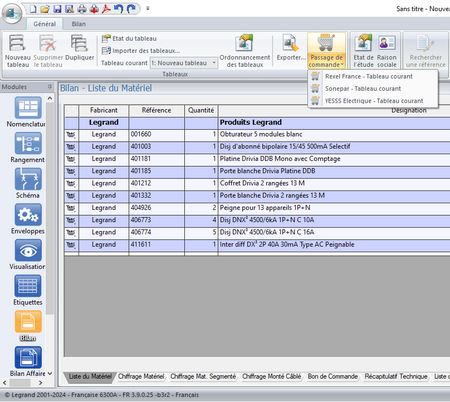This screenshot has height=402, width=450.
Task: Choose Sonepar - Tableau courant
Action: (373, 89)
